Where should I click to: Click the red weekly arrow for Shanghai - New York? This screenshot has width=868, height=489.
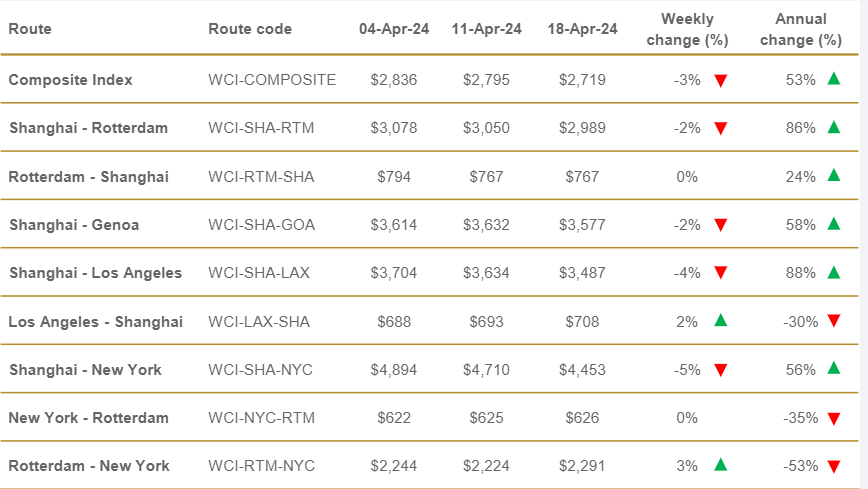point(720,370)
